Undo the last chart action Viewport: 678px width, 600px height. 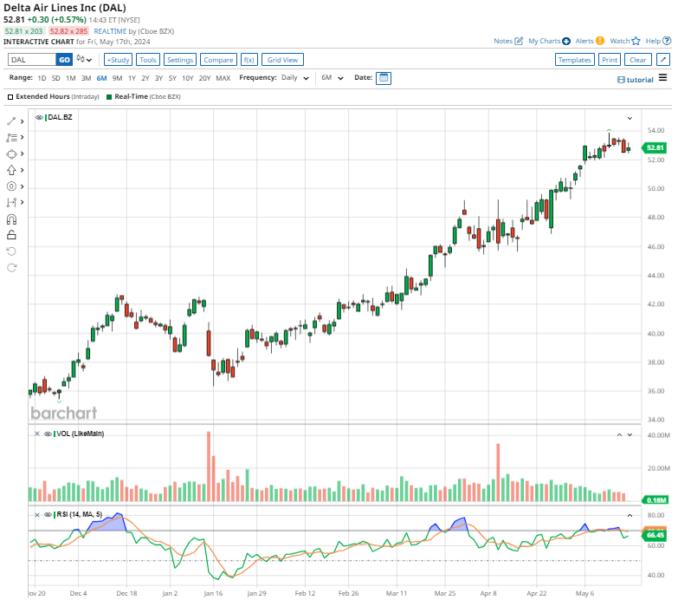11,251
